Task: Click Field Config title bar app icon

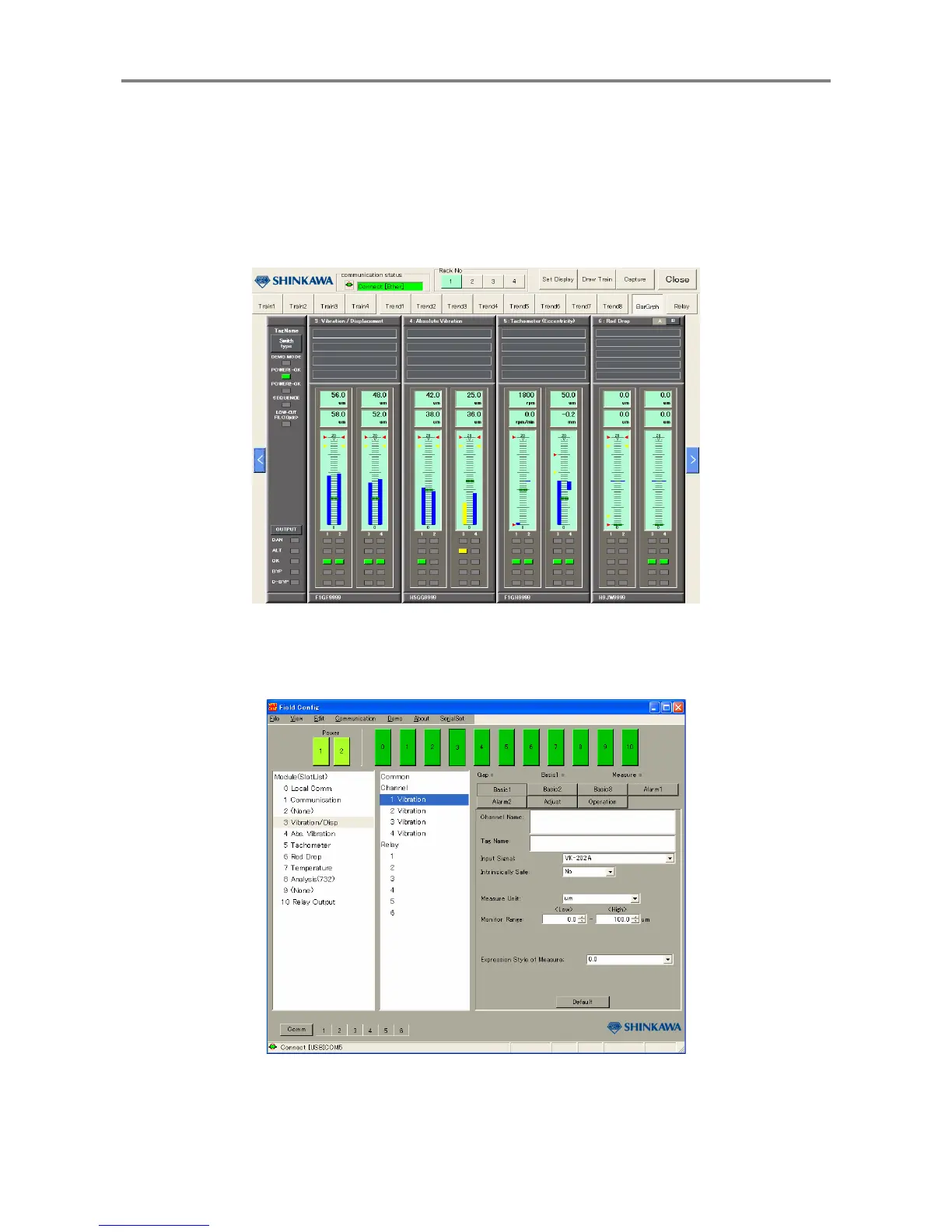Action: tap(273, 707)
